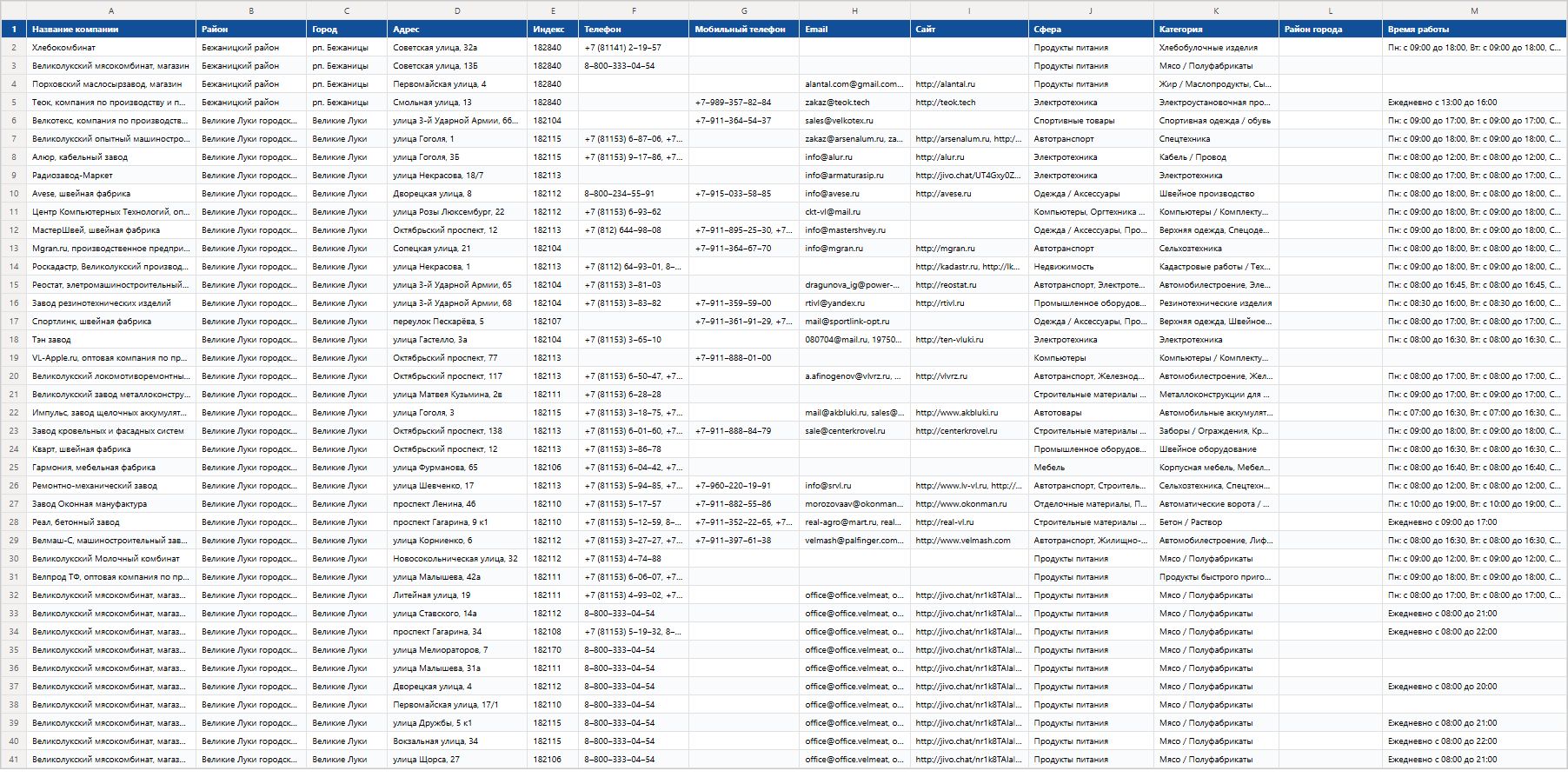
Task: Open the http://alantal.ru site cell
Action: point(969,84)
